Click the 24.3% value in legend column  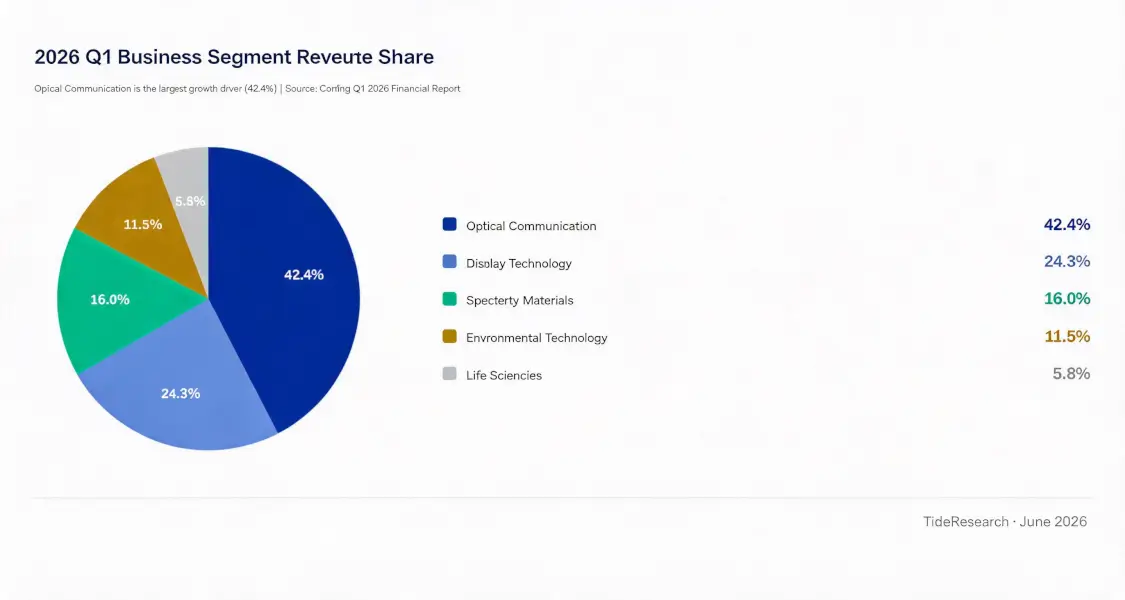(x=1067, y=261)
